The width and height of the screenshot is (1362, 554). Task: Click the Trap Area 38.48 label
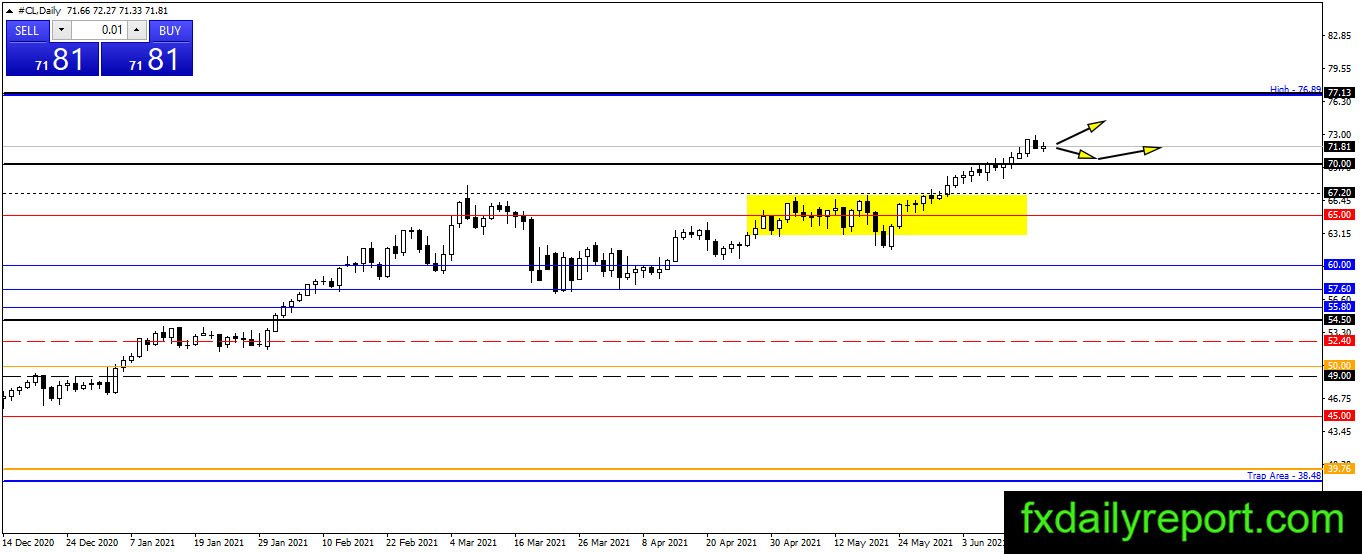1284,476
